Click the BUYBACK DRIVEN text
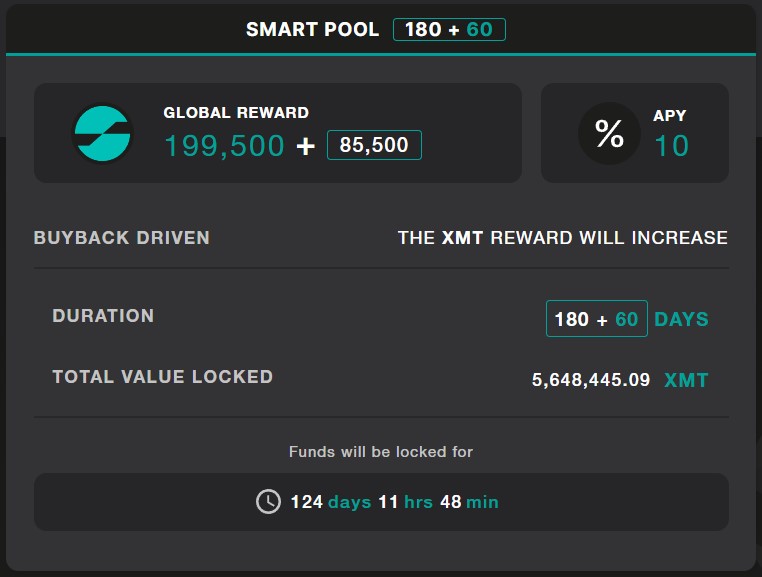 point(121,238)
